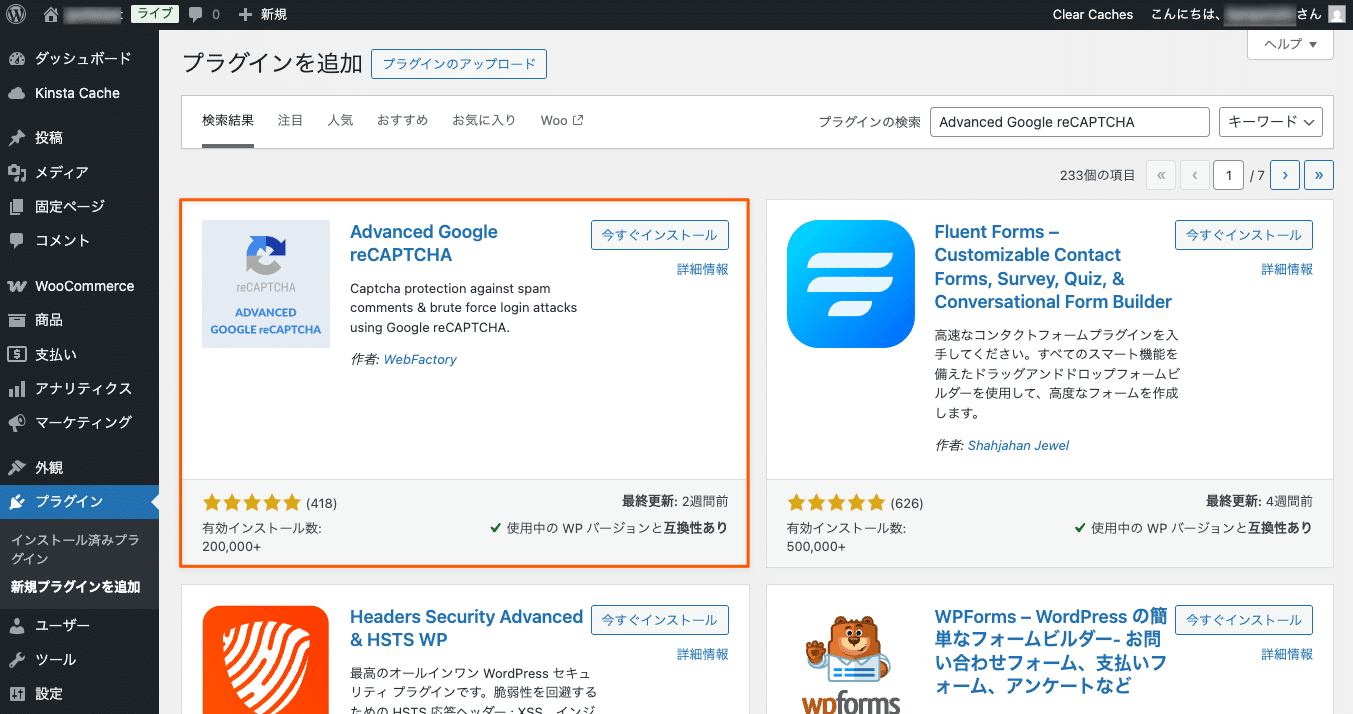Screen dimensions: 1353x714
Task: Install Advanced Google reCAPTCHA plugin
Action: tap(659, 235)
